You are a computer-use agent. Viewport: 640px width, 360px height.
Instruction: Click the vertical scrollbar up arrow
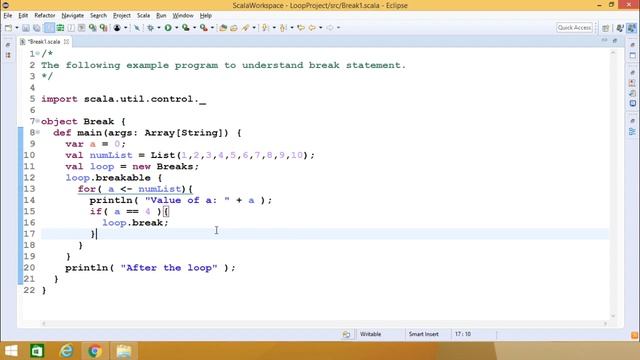tap(613, 53)
